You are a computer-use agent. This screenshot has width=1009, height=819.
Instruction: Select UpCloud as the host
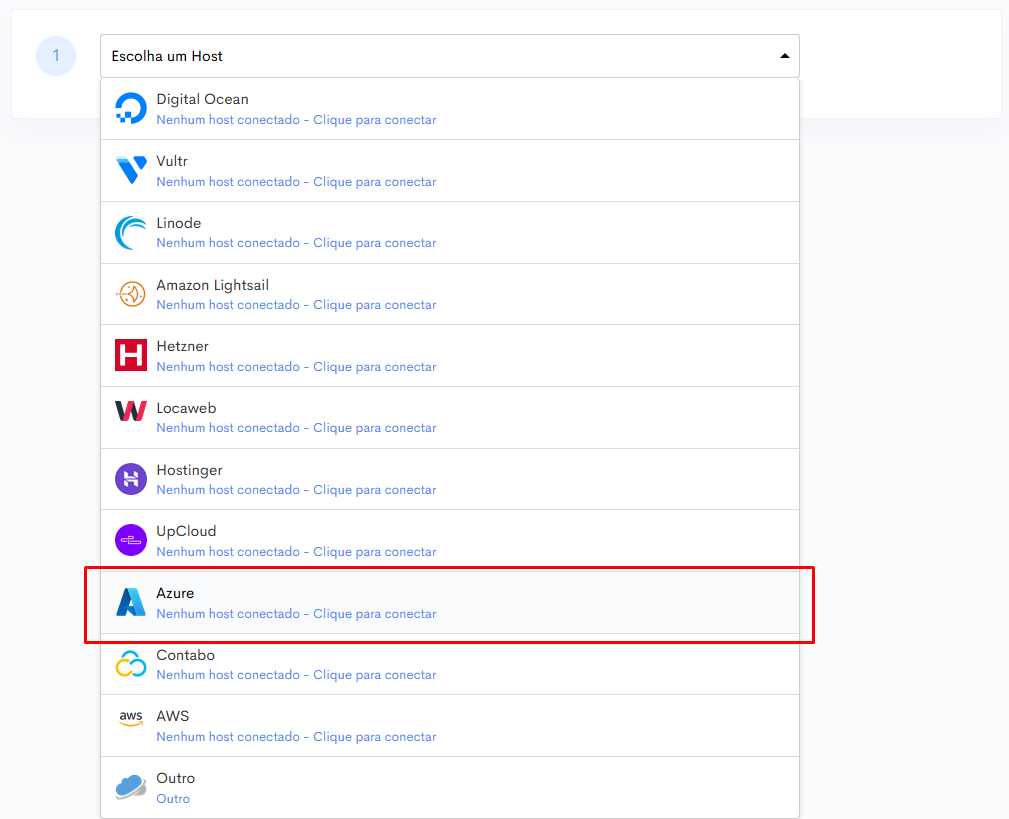point(450,540)
